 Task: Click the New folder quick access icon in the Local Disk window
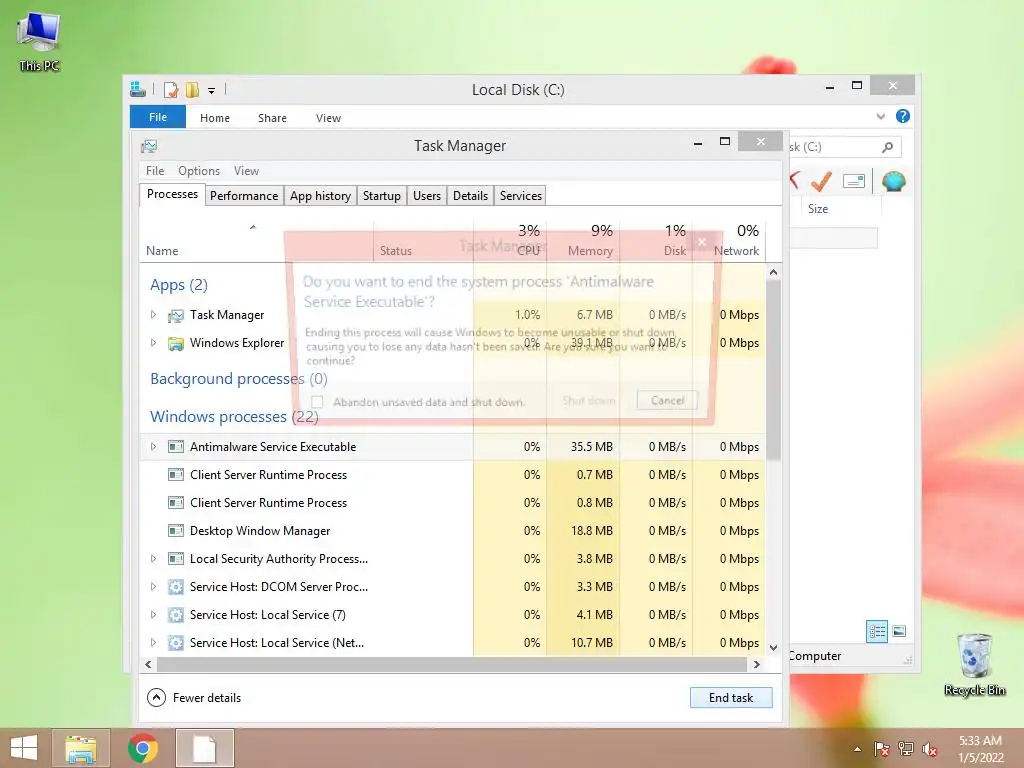(x=193, y=89)
